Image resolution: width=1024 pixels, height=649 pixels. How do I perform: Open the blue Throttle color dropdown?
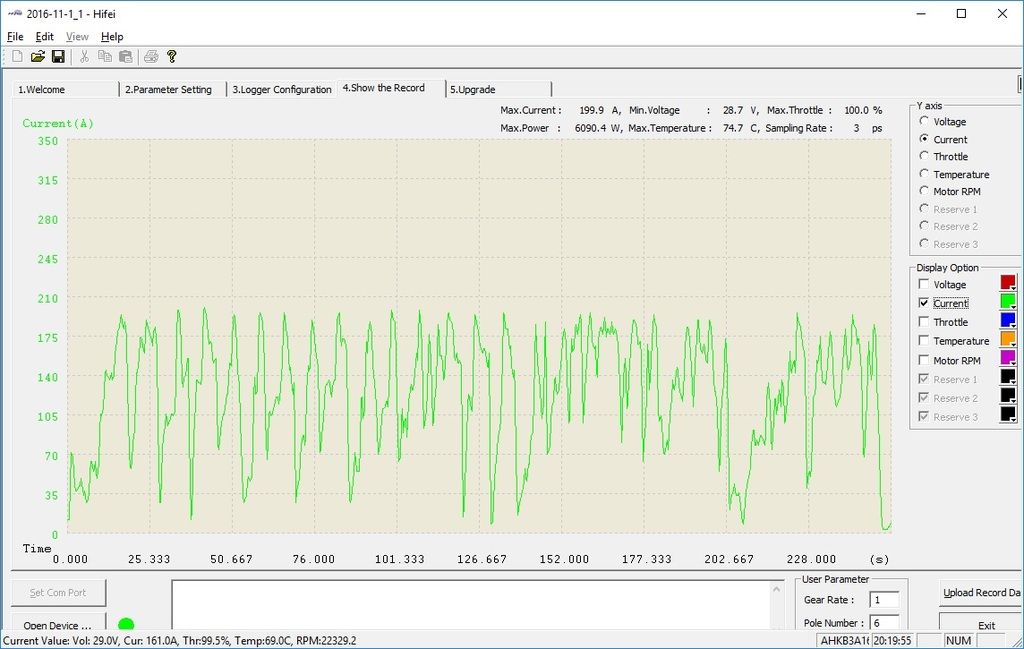coord(1008,321)
